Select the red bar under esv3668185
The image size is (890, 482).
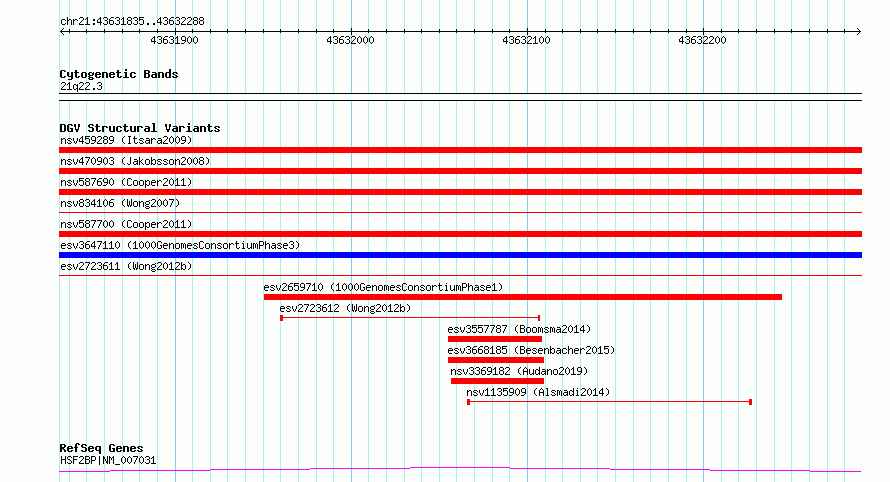pos(496,360)
